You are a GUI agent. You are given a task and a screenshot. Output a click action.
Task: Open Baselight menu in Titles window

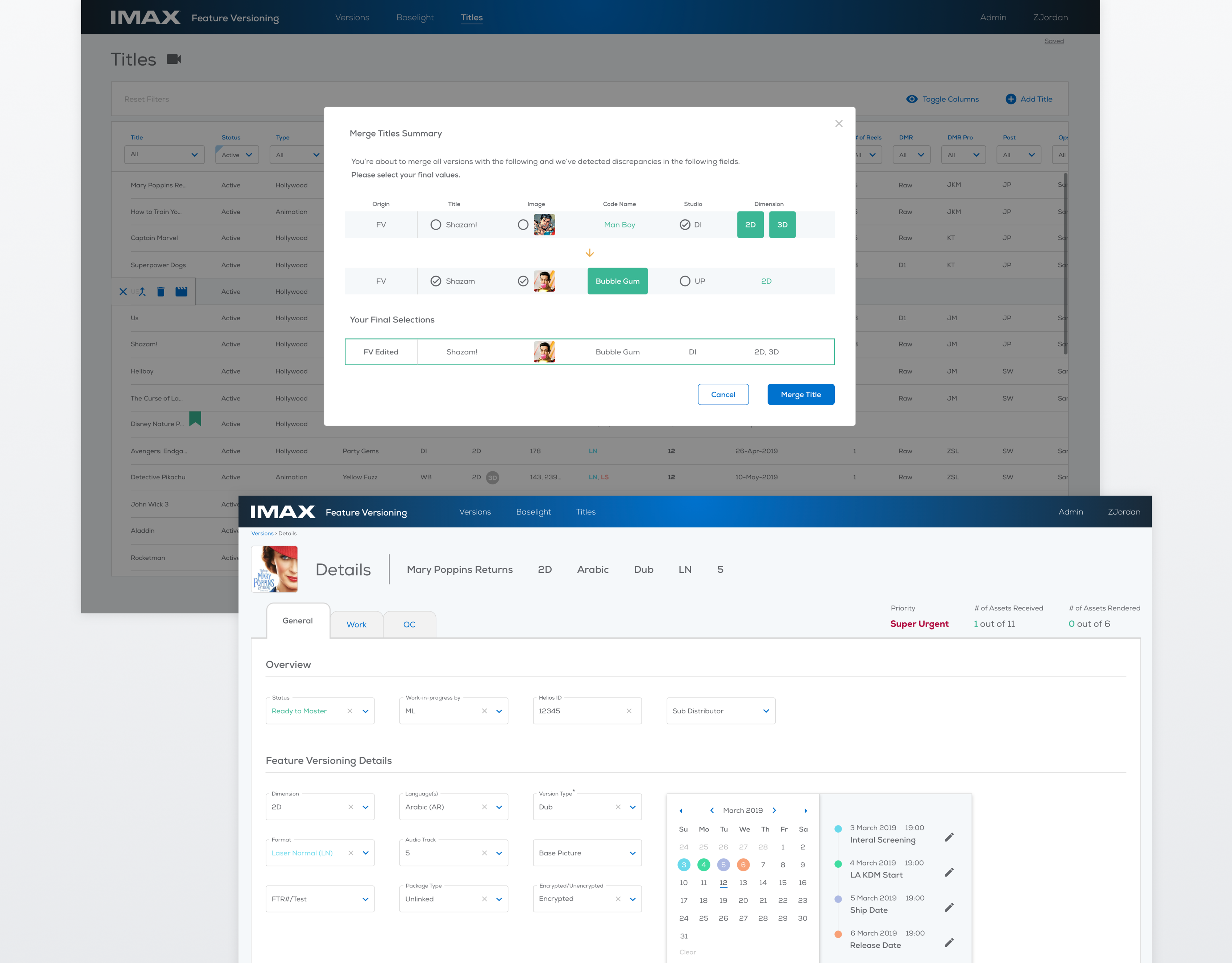pyautogui.click(x=415, y=17)
